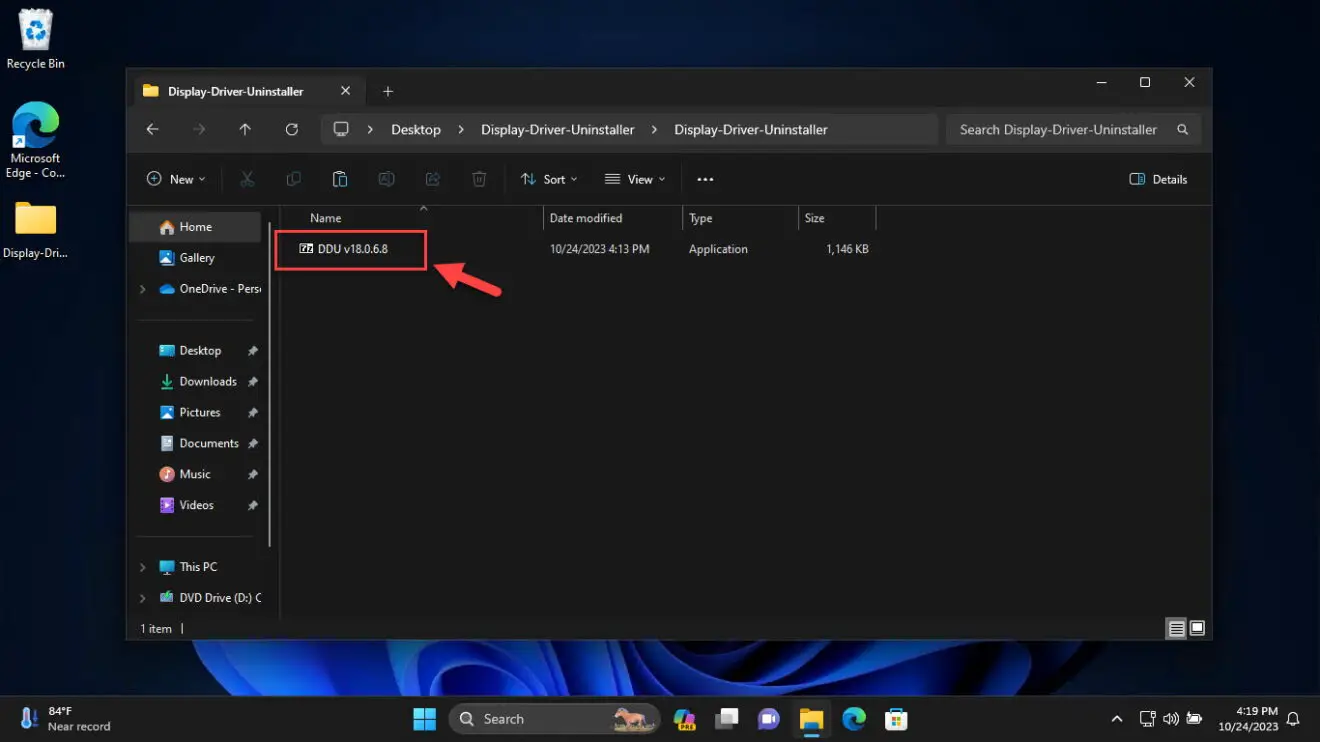
Task: Expand the New dropdown
Action: coord(176,178)
